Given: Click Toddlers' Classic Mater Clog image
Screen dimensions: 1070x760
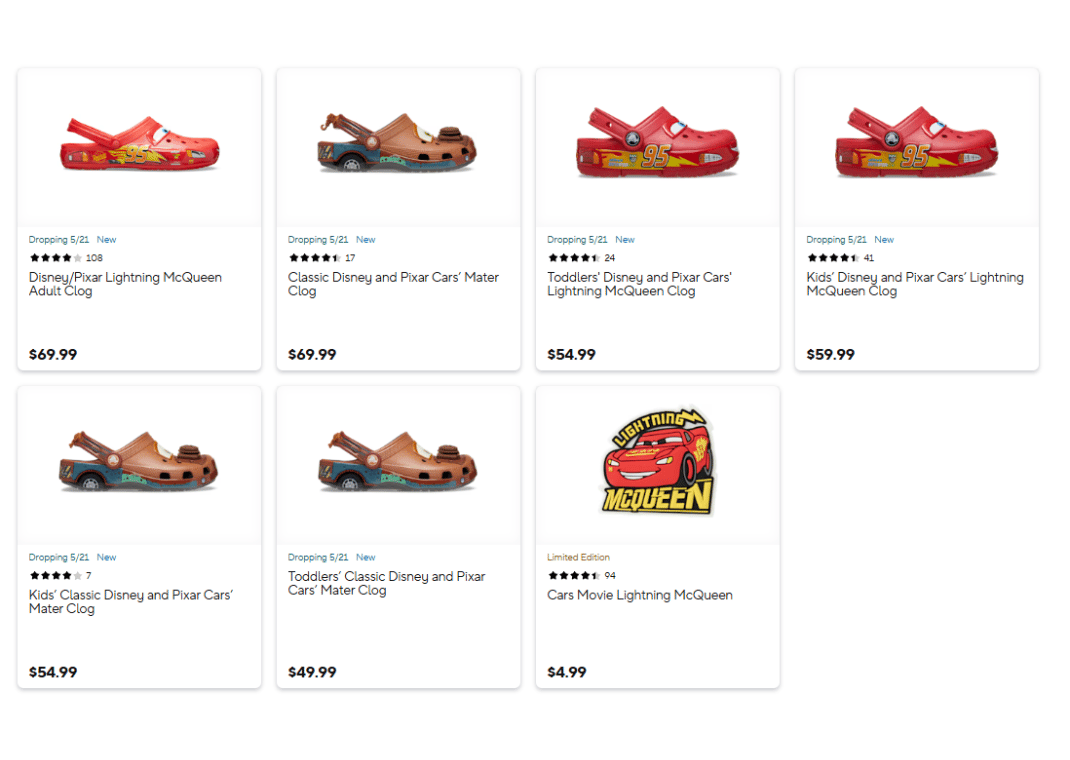Looking at the screenshot, I should point(398,464).
